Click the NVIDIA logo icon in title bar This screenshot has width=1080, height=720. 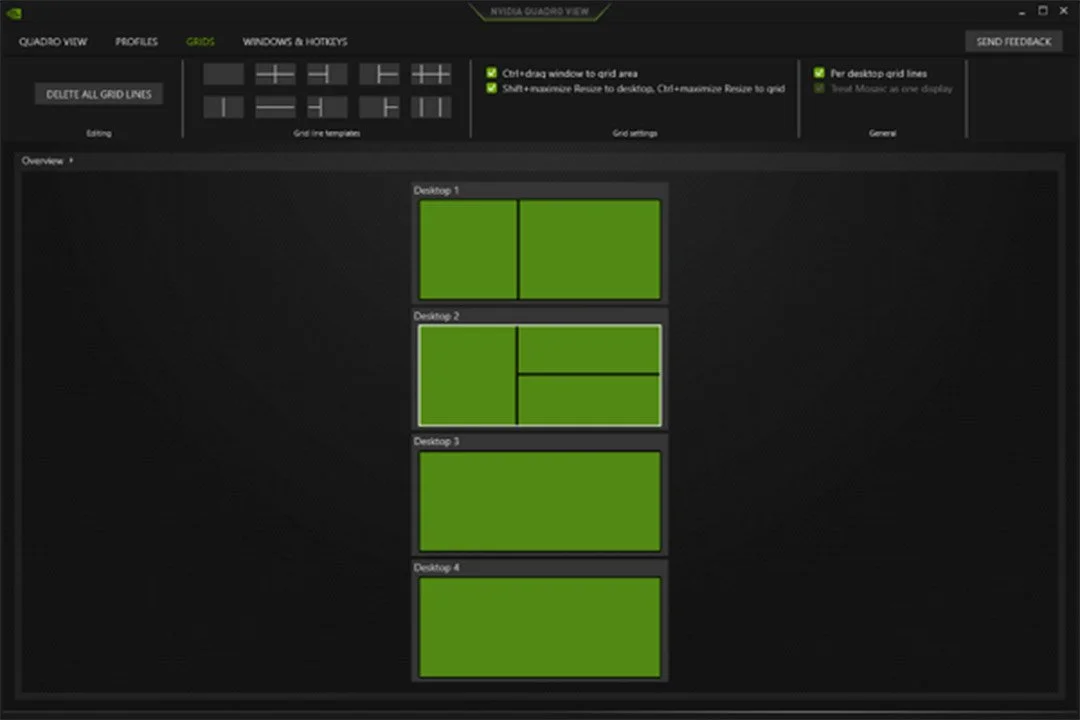point(14,13)
